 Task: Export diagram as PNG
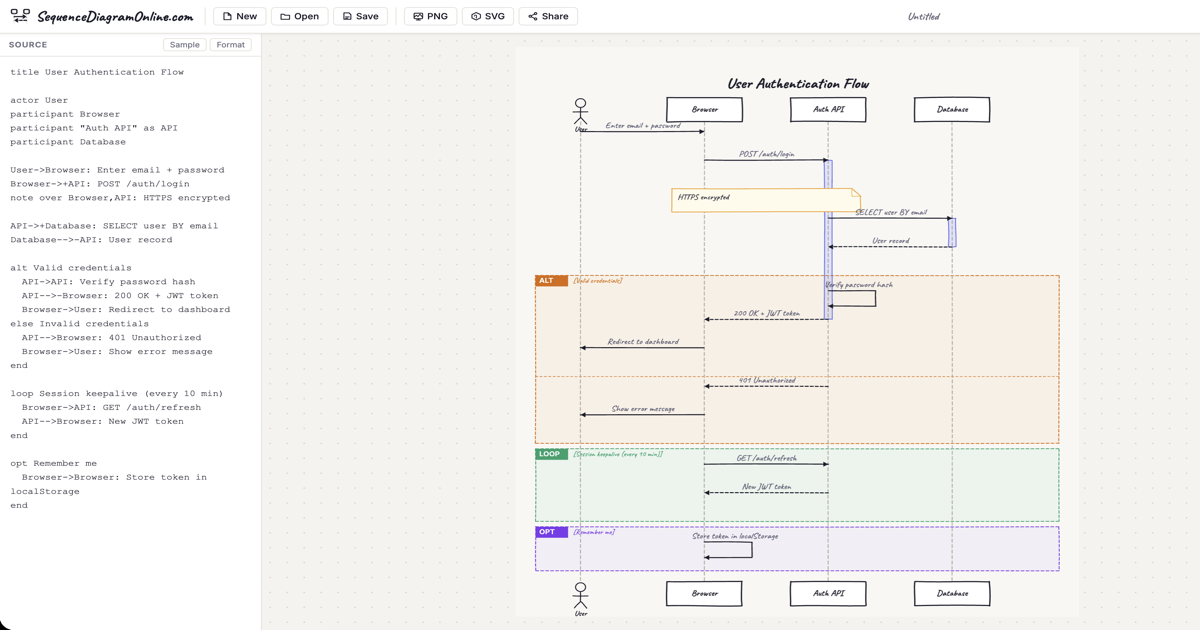point(430,16)
